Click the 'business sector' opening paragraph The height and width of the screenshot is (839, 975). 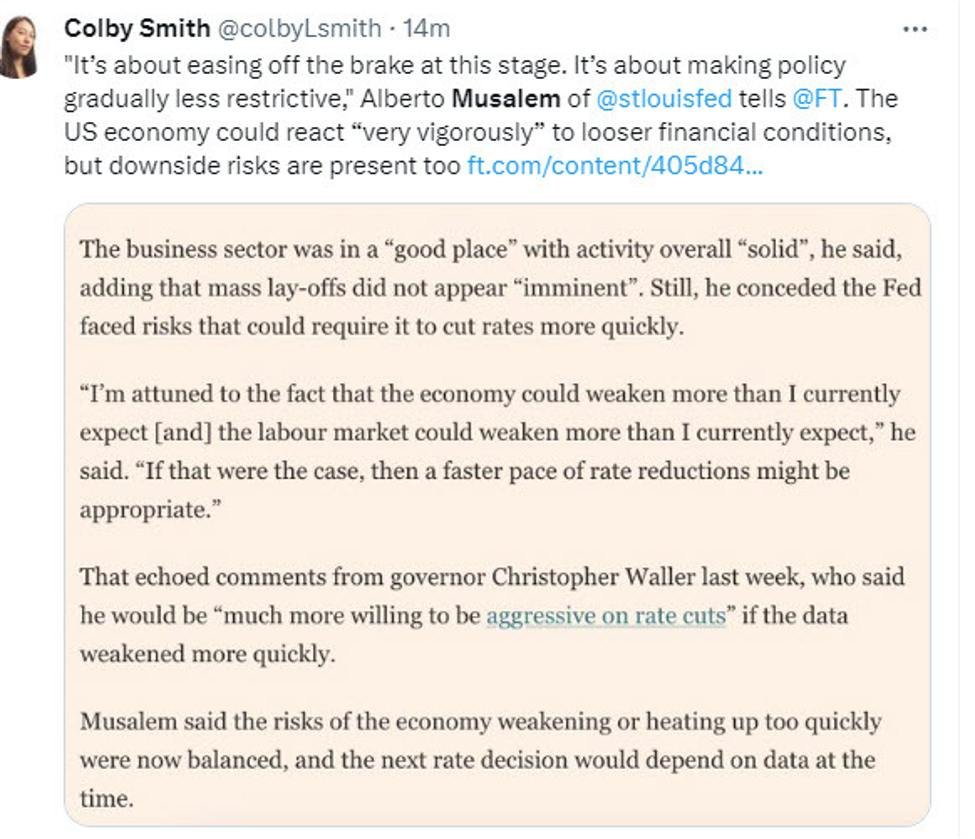[x=500, y=288]
